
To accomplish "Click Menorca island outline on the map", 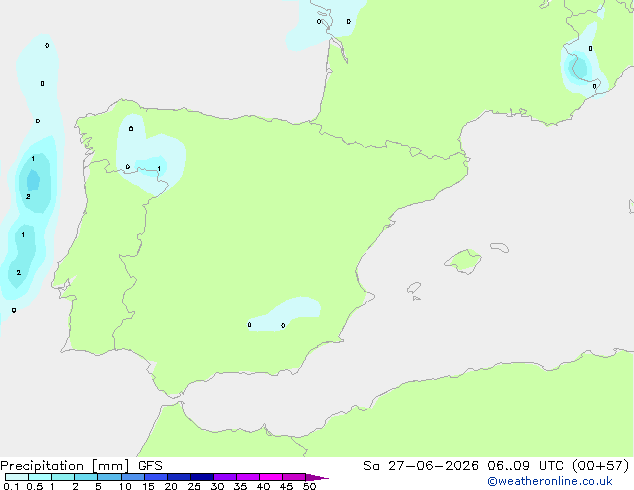I will click(500, 247).
